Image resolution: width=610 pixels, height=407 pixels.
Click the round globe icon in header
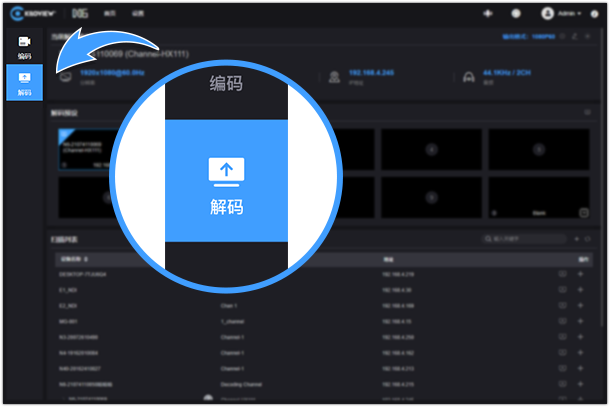point(516,14)
